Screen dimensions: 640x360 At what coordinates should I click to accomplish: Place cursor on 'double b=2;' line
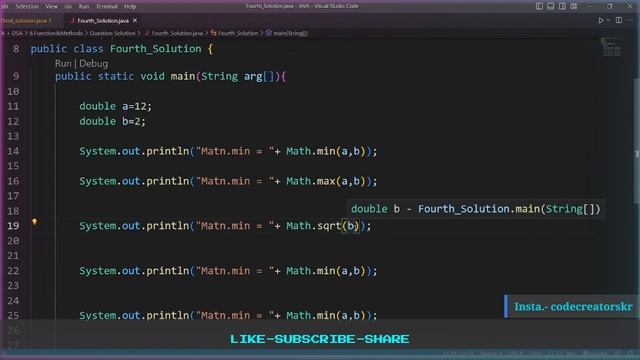click(112, 122)
